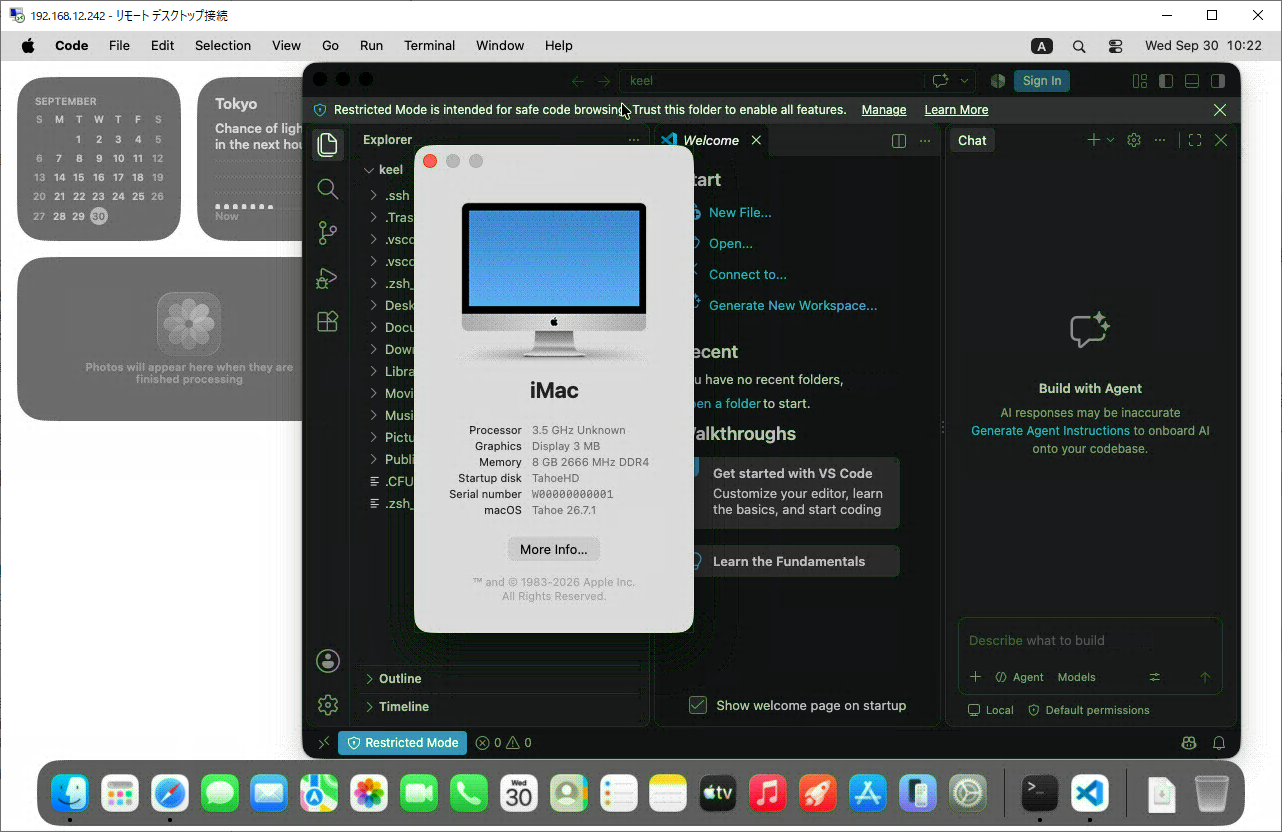The width and height of the screenshot is (1282, 832).
Task: Open Spotlight search in menu bar
Action: click(1079, 46)
